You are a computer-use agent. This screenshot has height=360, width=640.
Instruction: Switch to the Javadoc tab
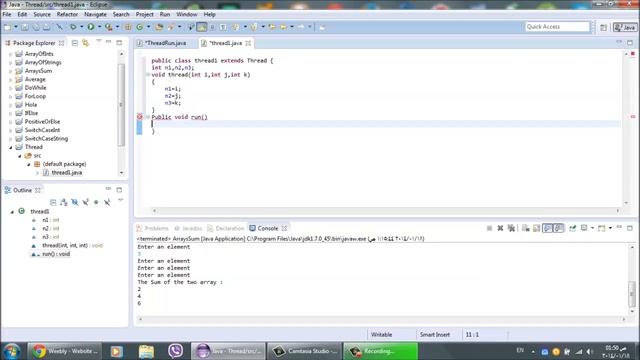coord(188,228)
